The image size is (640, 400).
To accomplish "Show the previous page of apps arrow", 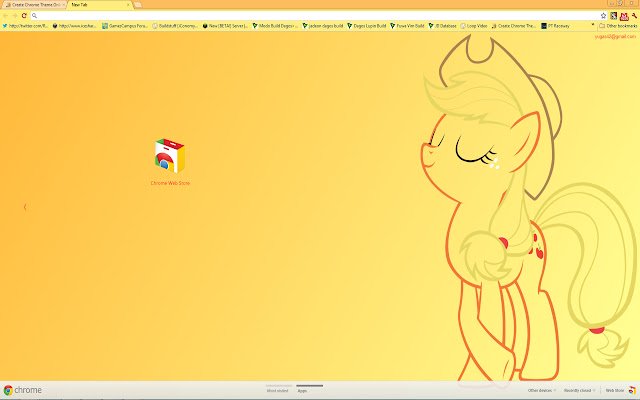I will click(x=25, y=207).
